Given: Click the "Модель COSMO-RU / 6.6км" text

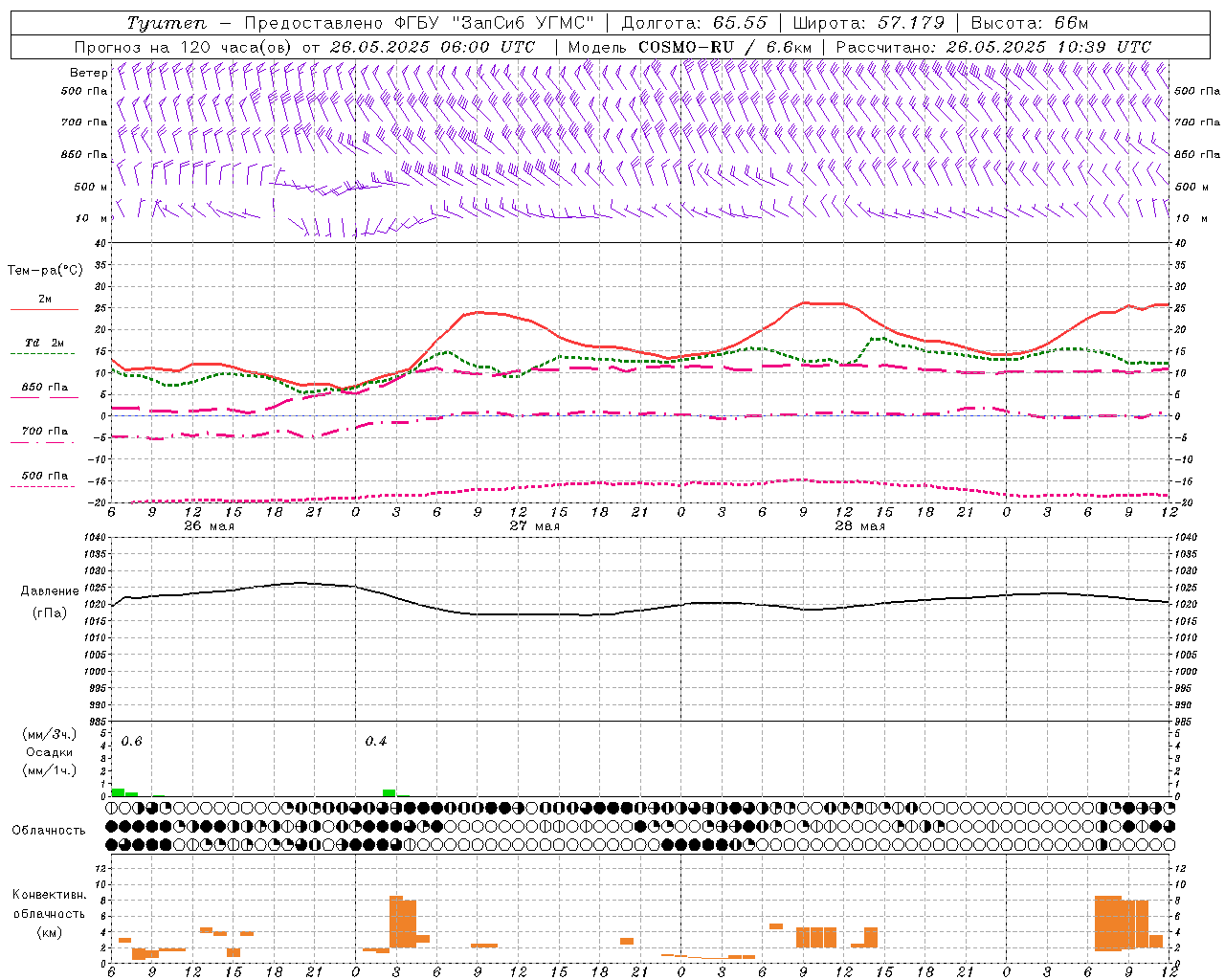Looking at the screenshot, I should [x=690, y=47].
